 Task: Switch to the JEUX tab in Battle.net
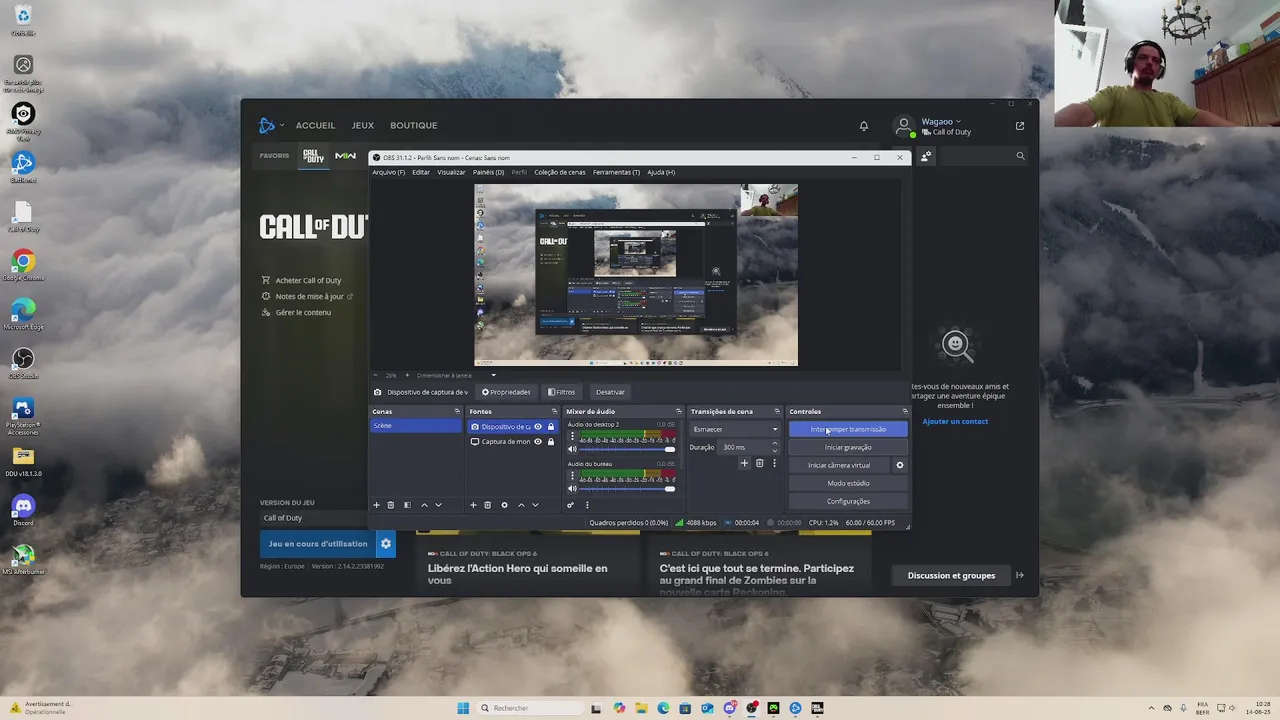[x=363, y=125]
